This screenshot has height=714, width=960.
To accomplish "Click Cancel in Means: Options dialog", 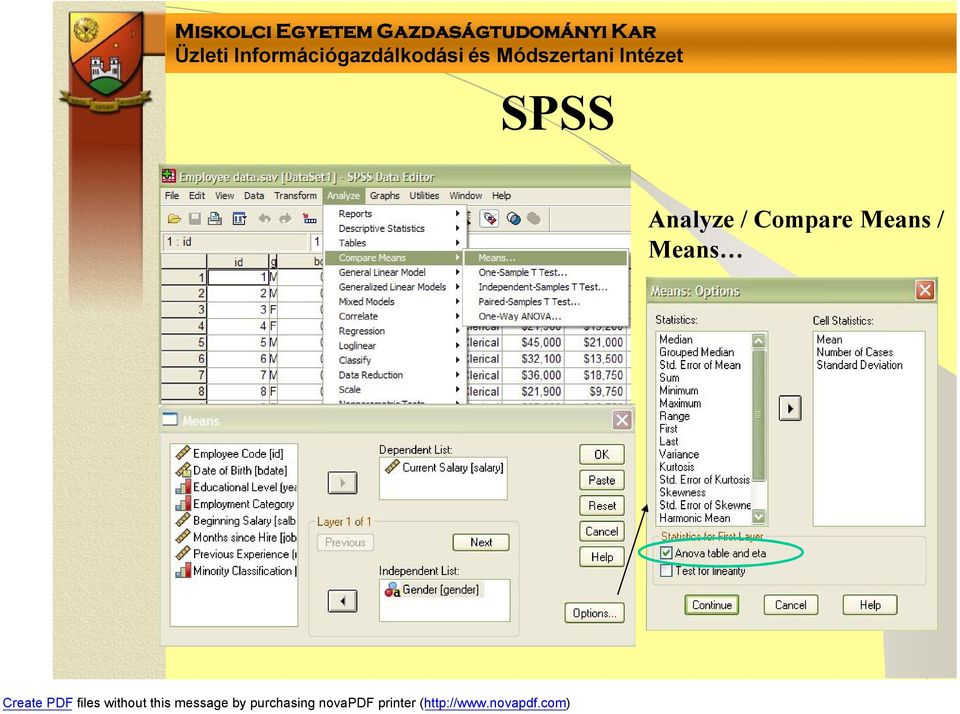I will [791, 605].
